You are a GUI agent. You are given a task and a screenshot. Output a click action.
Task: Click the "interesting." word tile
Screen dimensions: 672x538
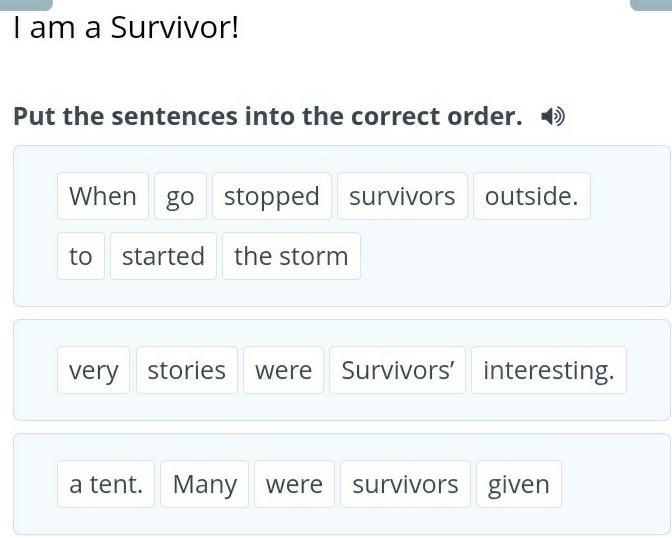click(548, 370)
